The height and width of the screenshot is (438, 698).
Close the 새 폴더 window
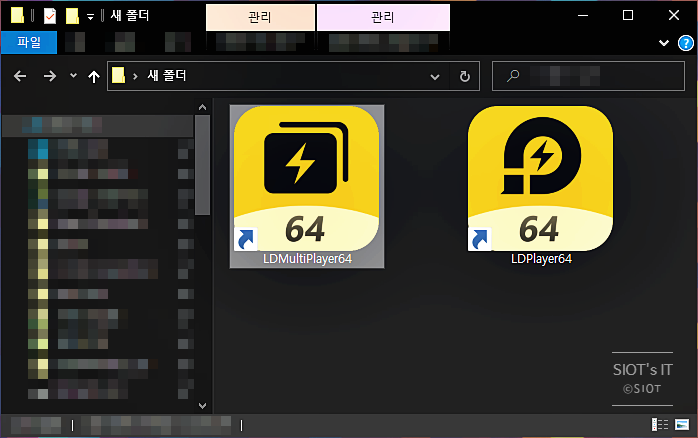674,16
